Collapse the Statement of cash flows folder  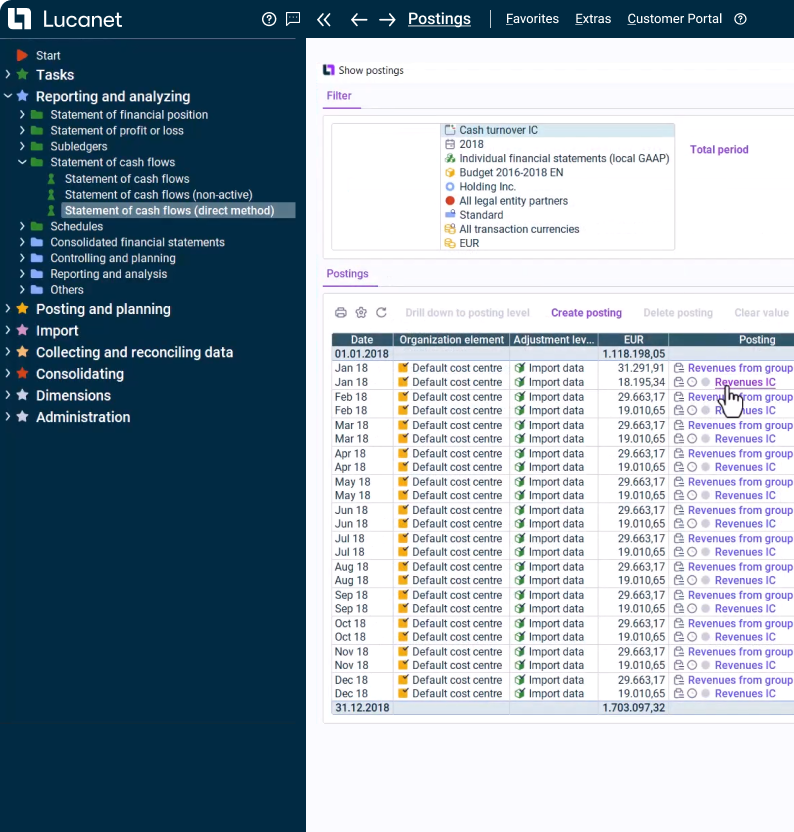coord(22,162)
